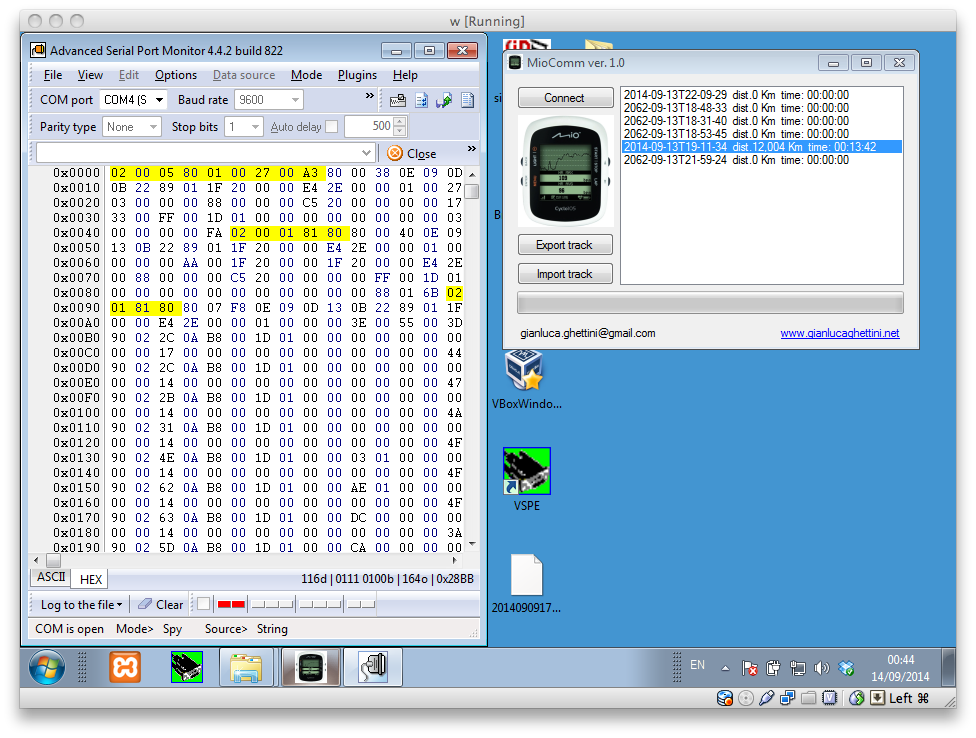
Task: Show hidden tray icons arrow
Action: pos(725,668)
